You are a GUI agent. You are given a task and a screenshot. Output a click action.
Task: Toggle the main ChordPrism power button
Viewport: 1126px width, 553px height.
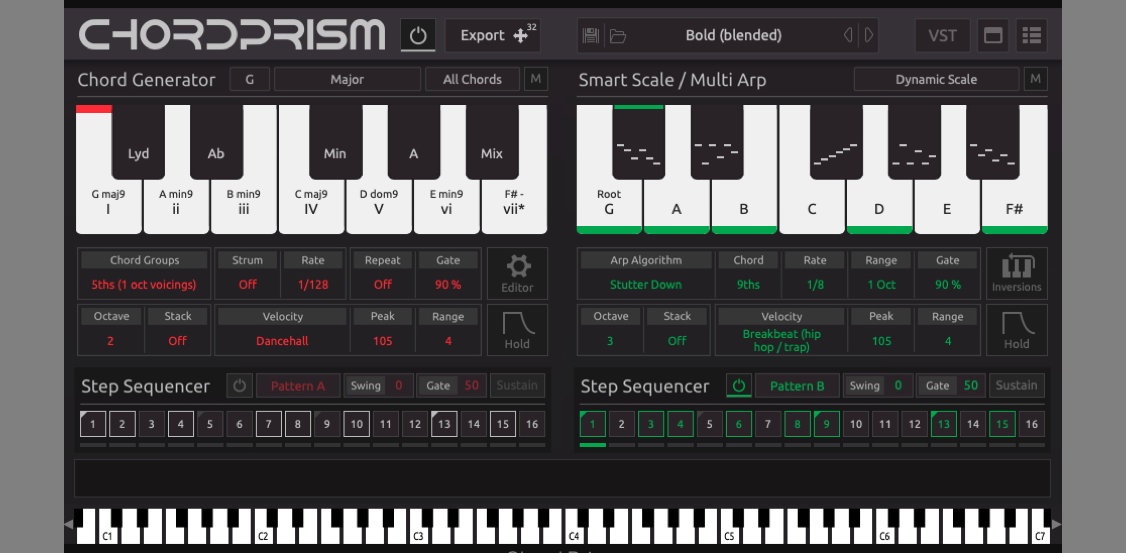click(x=418, y=35)
